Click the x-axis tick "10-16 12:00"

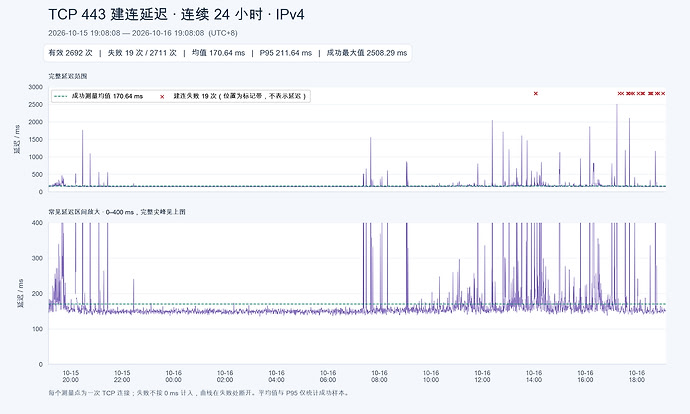pos(482,376)
